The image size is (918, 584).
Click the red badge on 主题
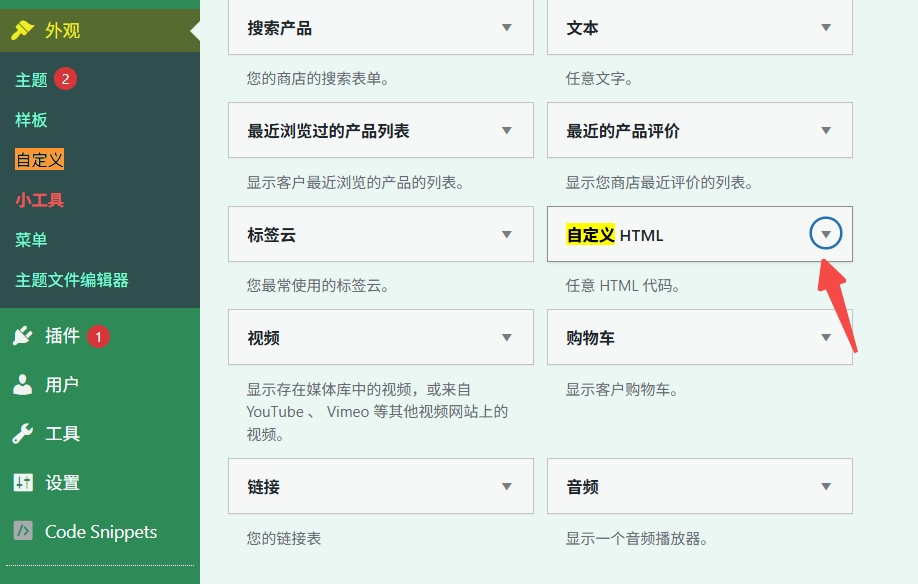[x=66, y=79]
